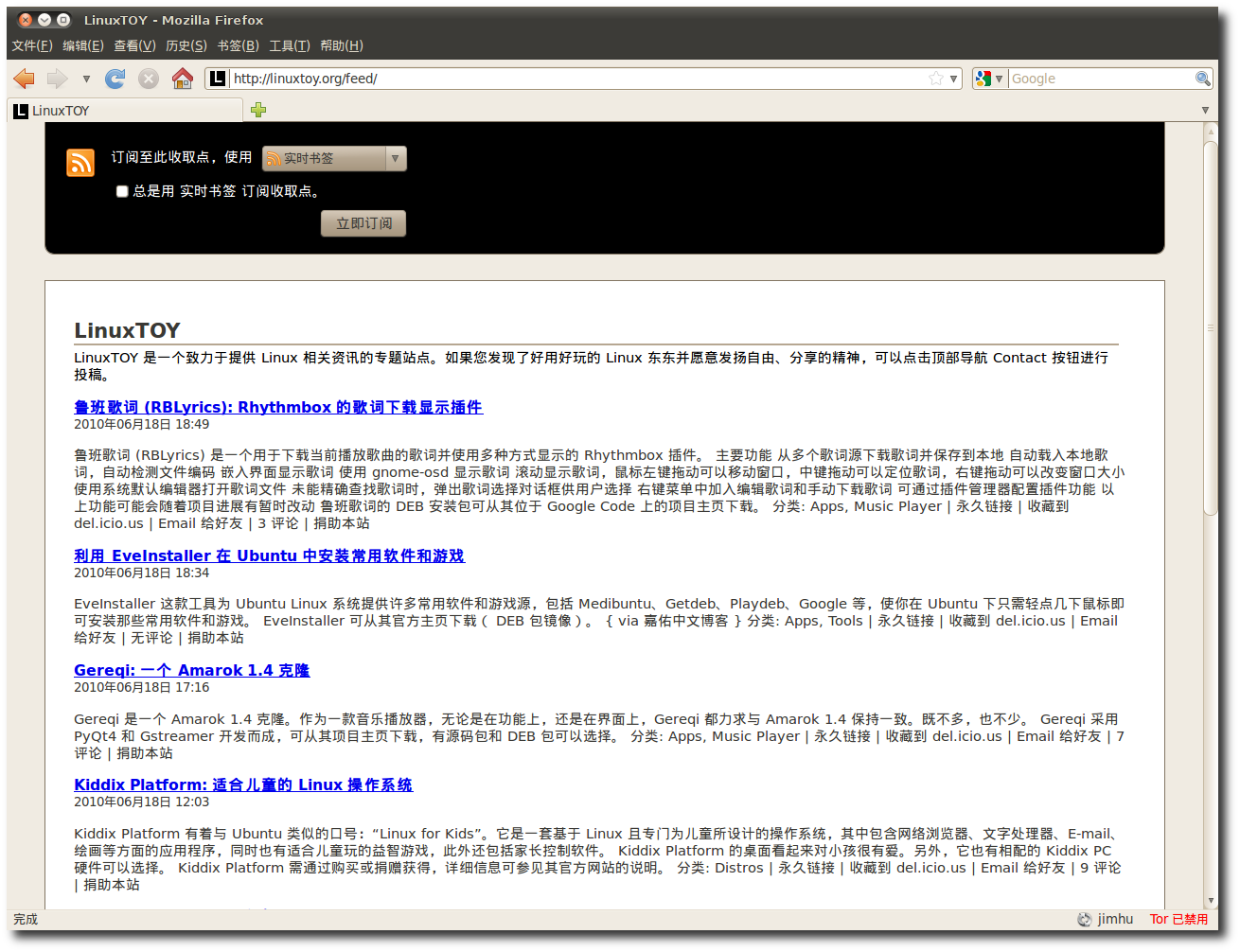Open the Gereqi Amarok 1.4 clone link
Viewport: 1240px width, 952px height.
click(x=192, y=670)
